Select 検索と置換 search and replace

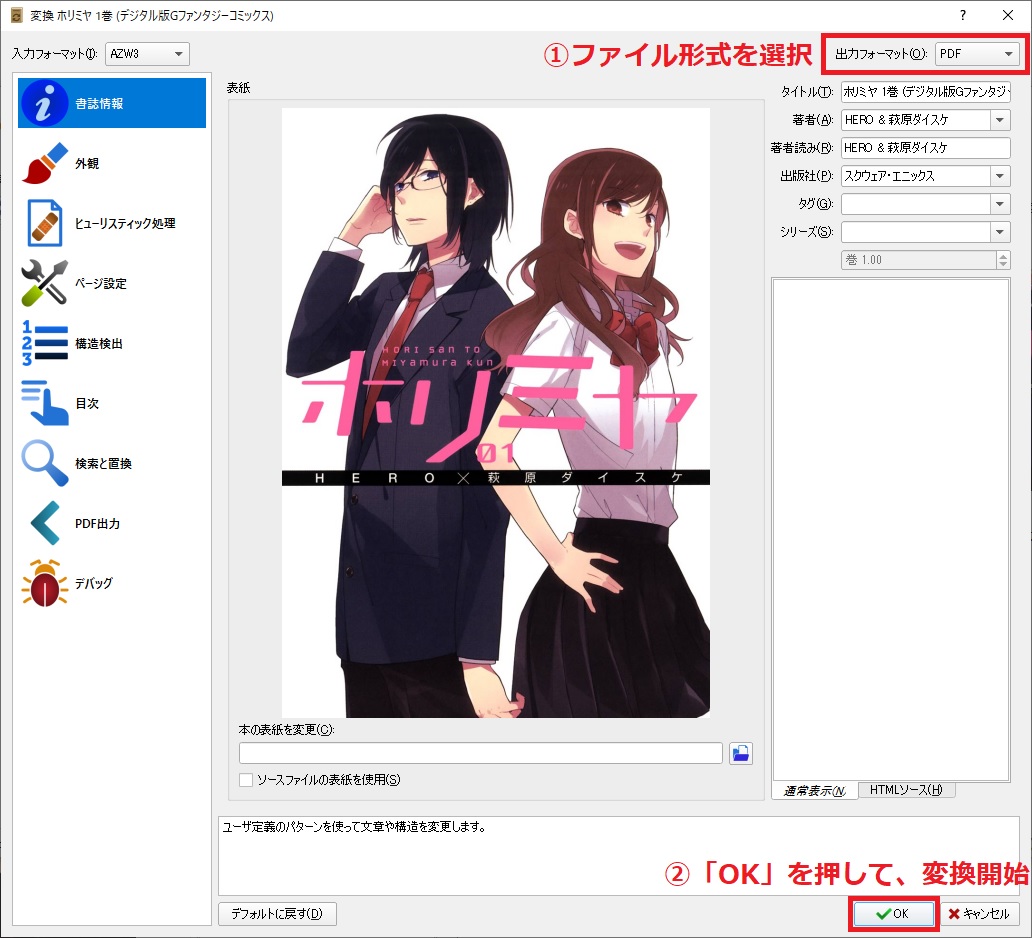pos(112,463)
